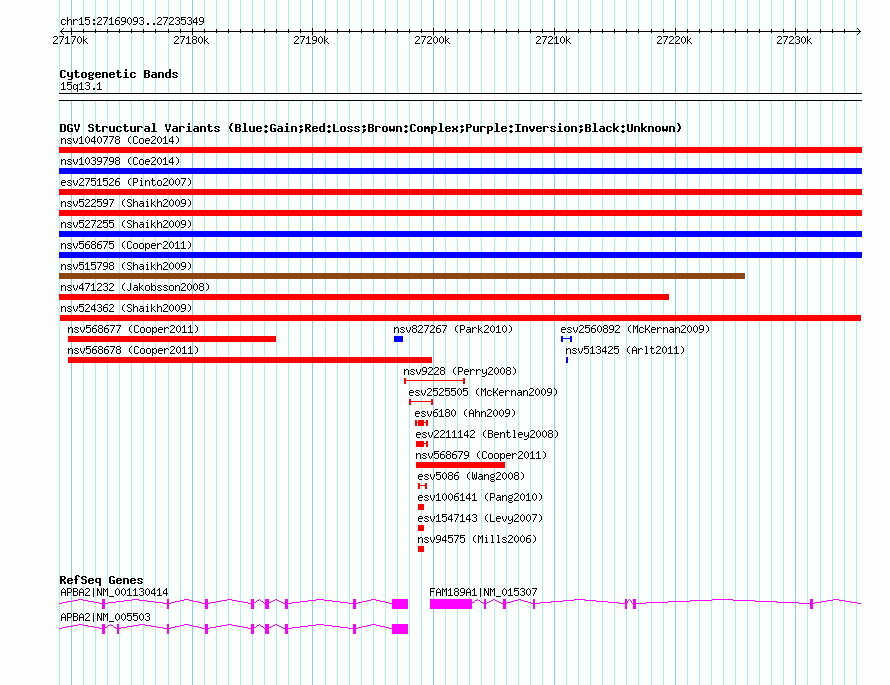Viewport: 890px width, 685px height.
Task: Click the 27220k ruler position label
Action: (x=674, y=40)
